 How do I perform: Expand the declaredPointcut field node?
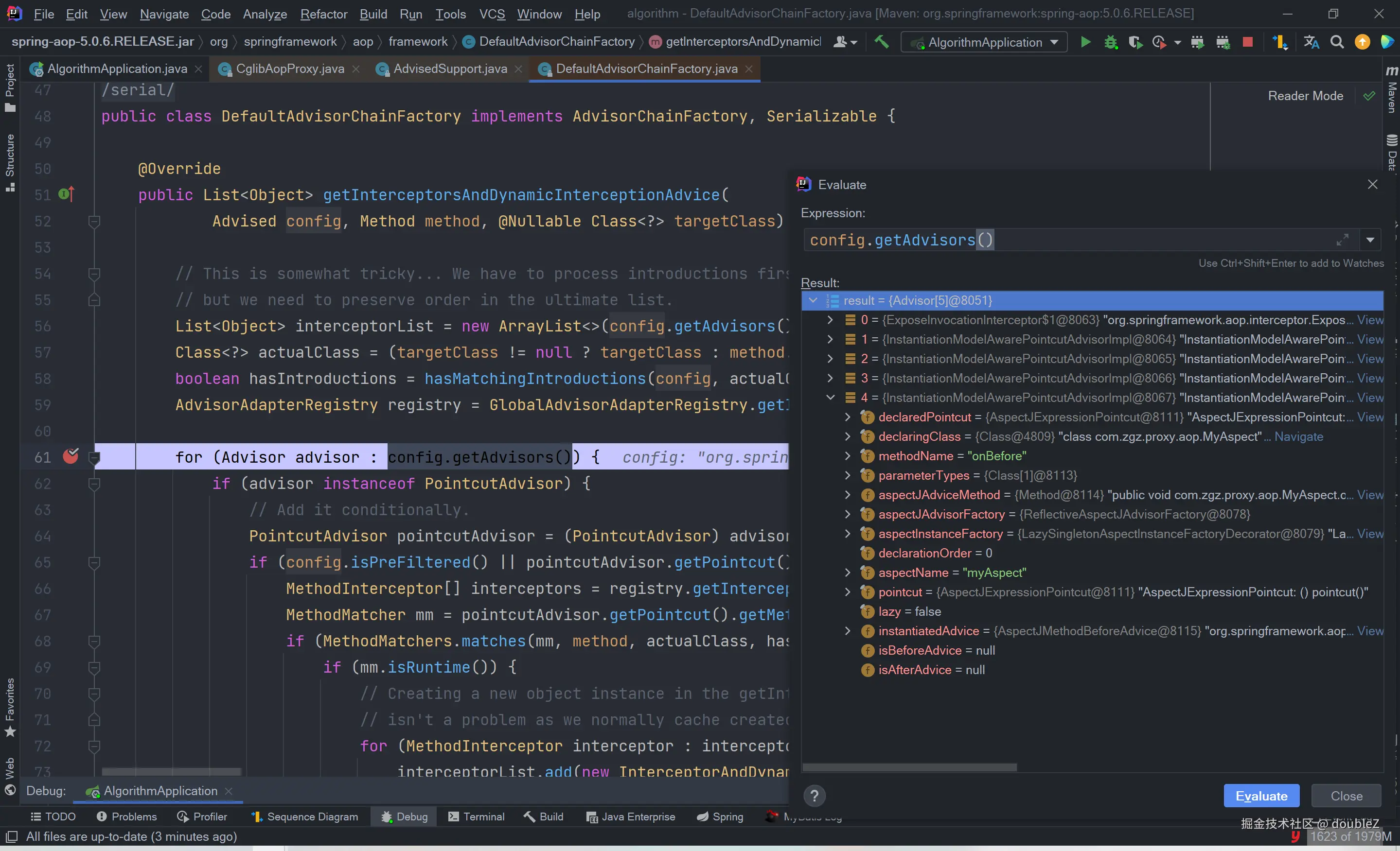point(847,417)
